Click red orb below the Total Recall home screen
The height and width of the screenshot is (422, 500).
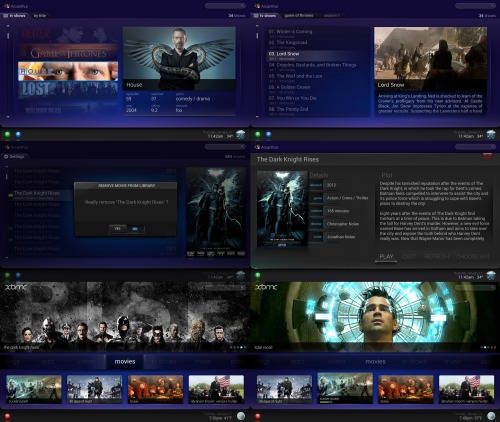coord(258,416)
